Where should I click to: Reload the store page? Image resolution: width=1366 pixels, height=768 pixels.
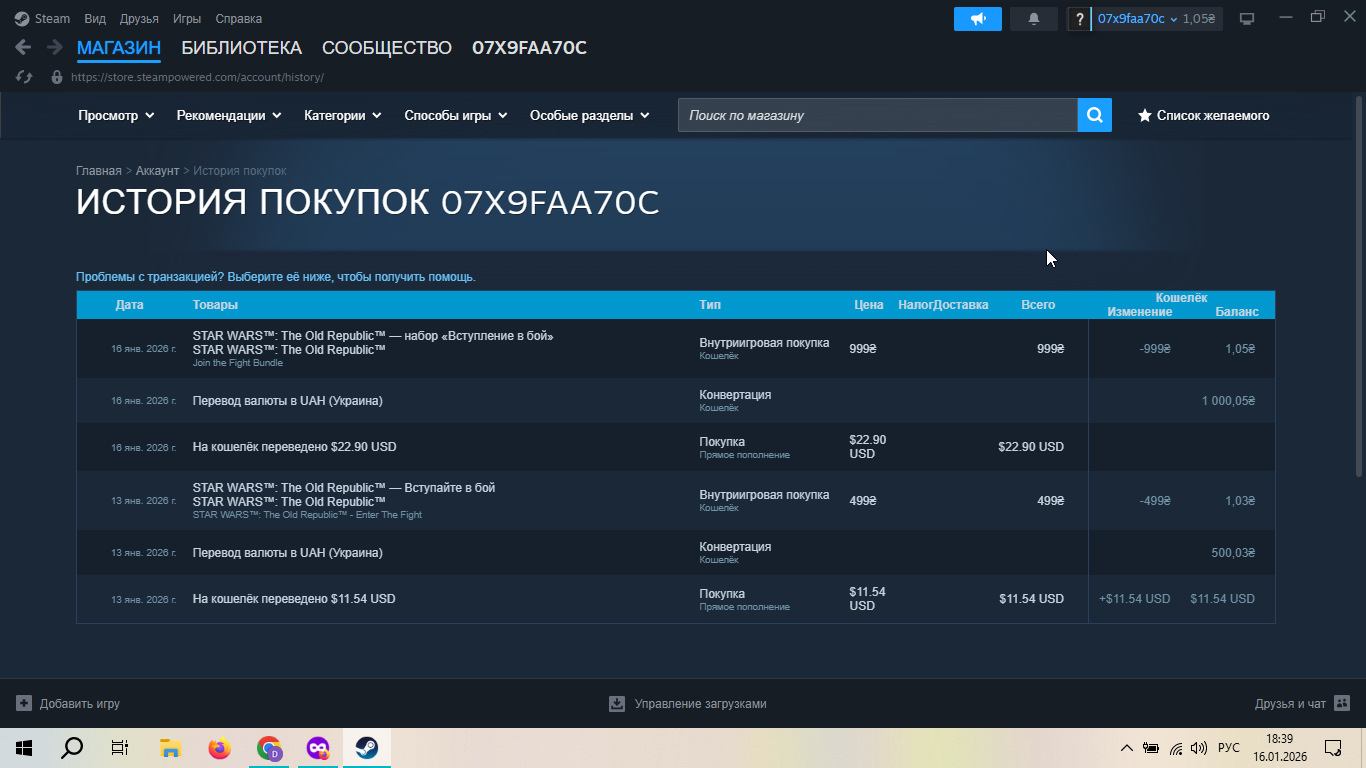25,77
